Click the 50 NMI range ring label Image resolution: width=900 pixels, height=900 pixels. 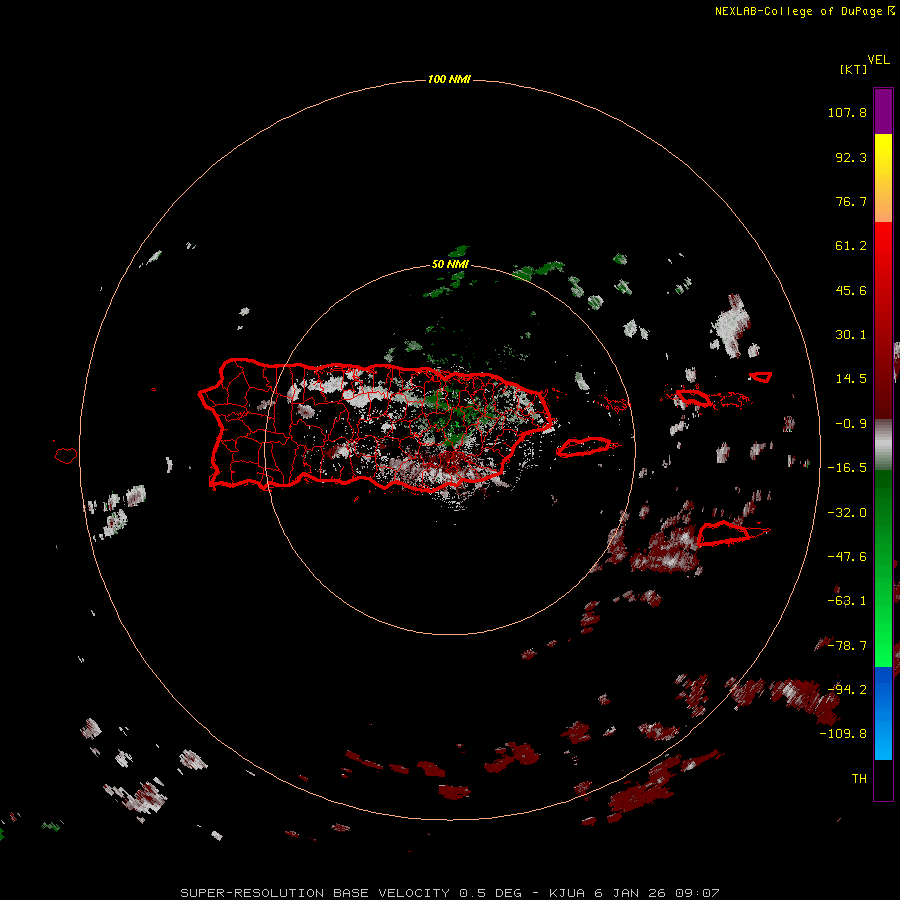[451, 265]
